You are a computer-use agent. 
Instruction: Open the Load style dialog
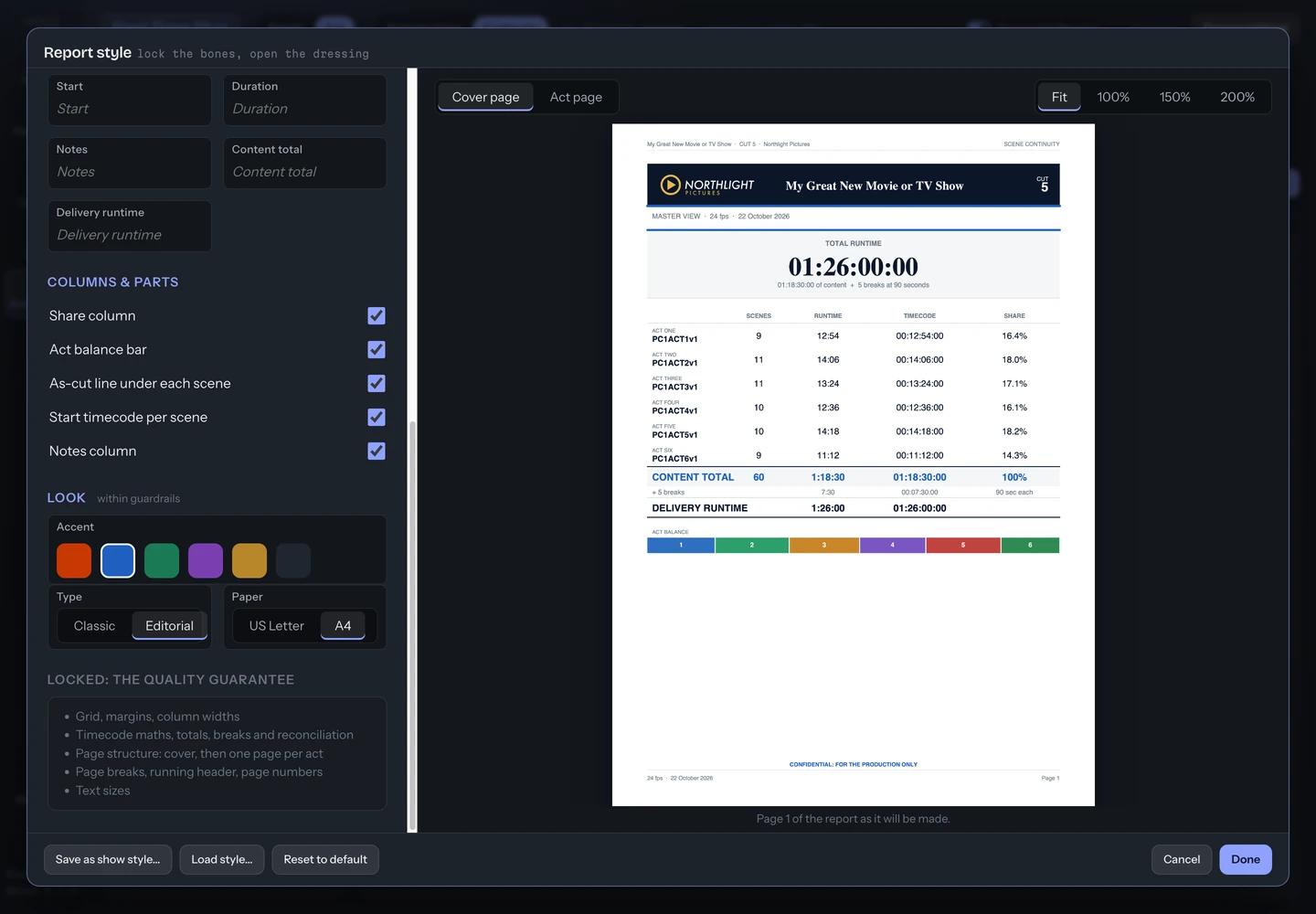pos(222,859)
